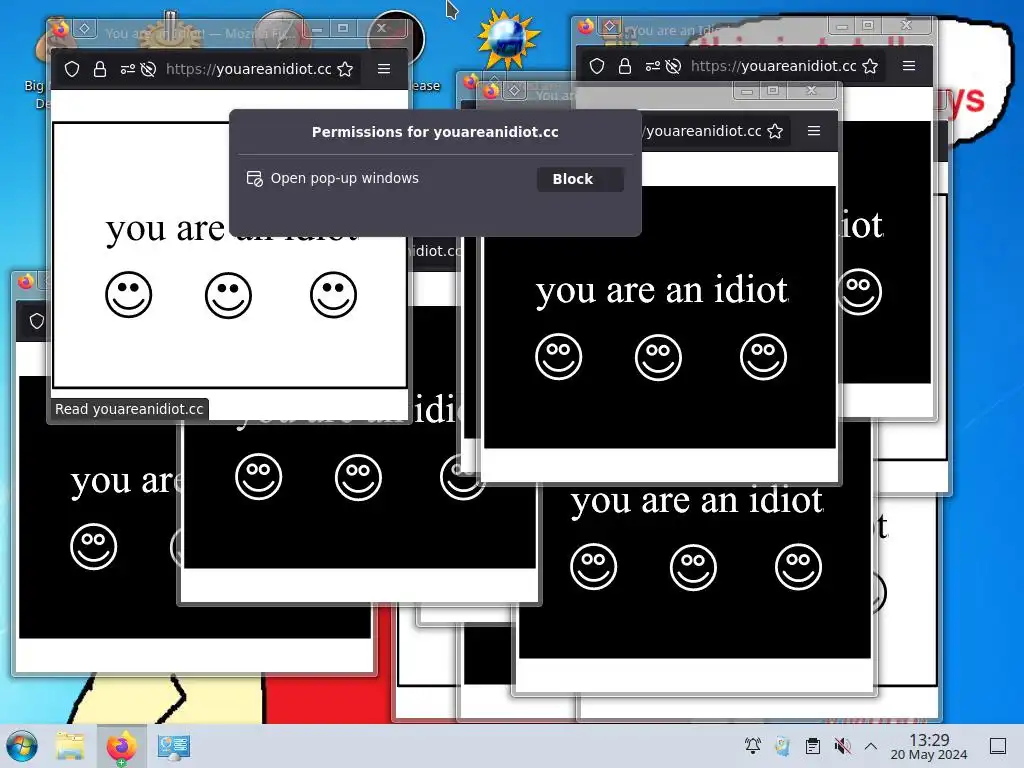Open the hamburger menu in the top-right Firefox window
The height and width of the screenshot is (768, 1024).
909,65
